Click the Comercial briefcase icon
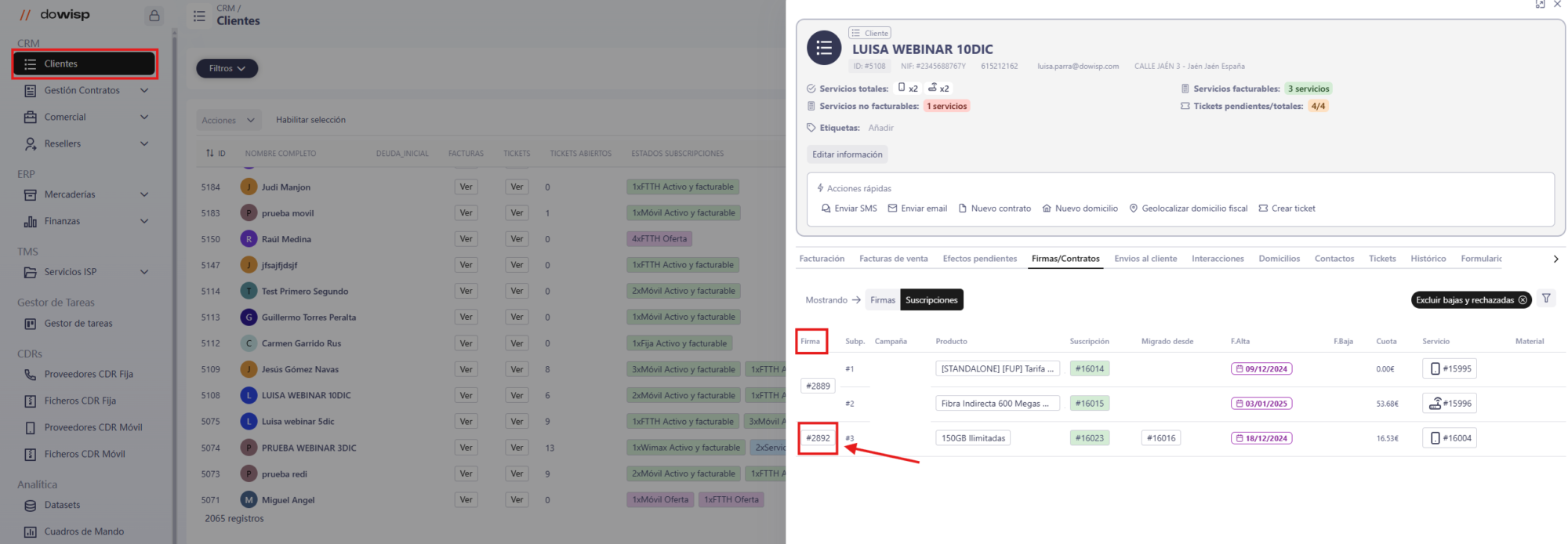1568x544 pixels. 31,118
